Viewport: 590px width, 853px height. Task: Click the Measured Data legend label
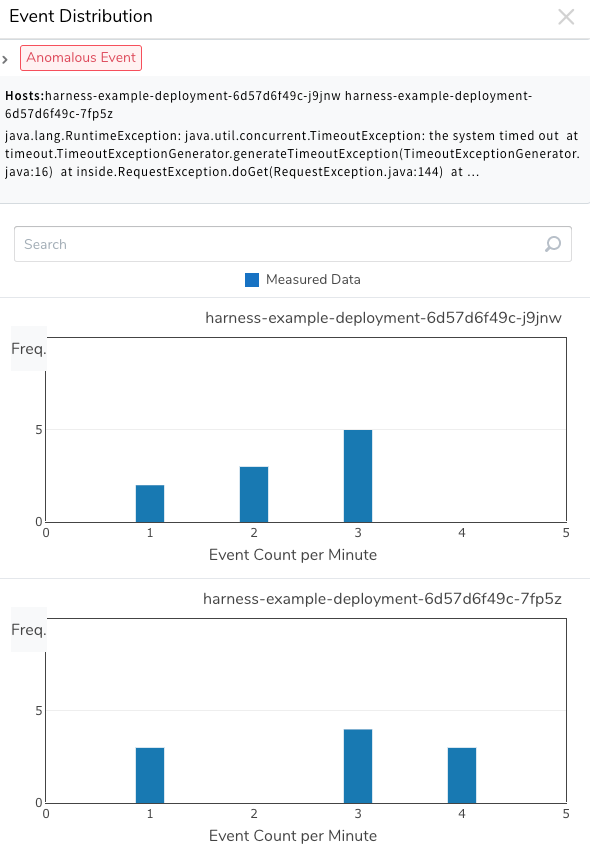313,280
